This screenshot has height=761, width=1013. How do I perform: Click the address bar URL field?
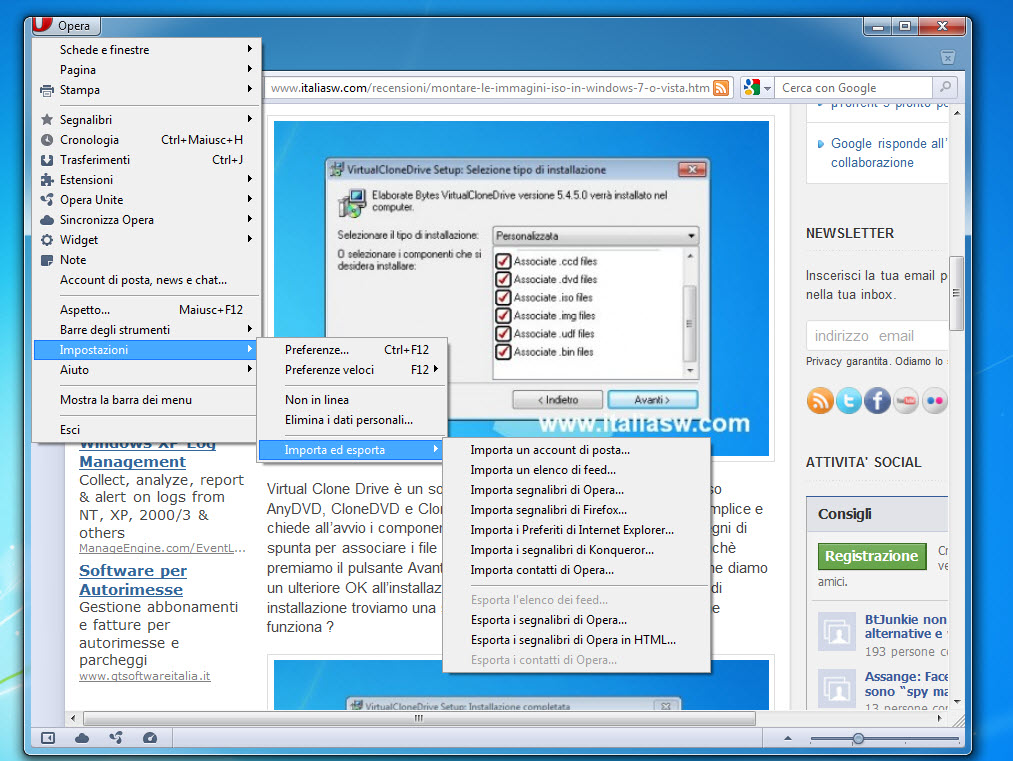(490, 88)
